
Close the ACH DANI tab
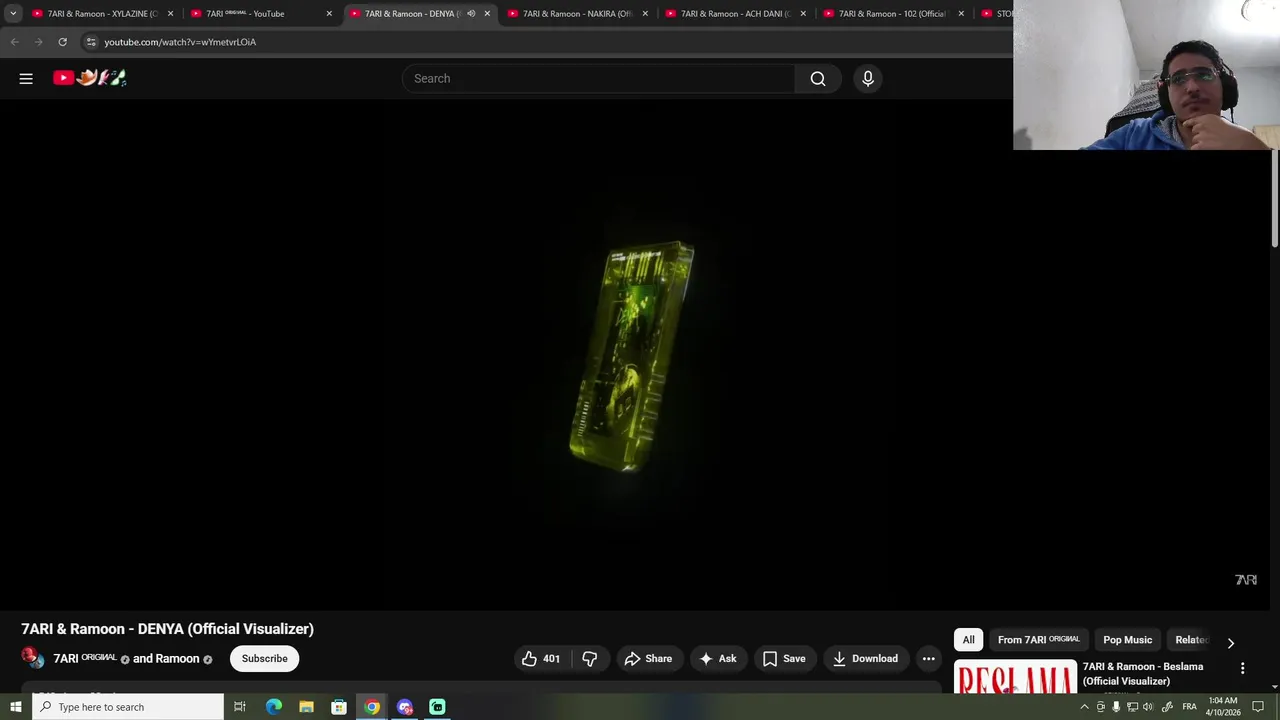click(803, 14)
